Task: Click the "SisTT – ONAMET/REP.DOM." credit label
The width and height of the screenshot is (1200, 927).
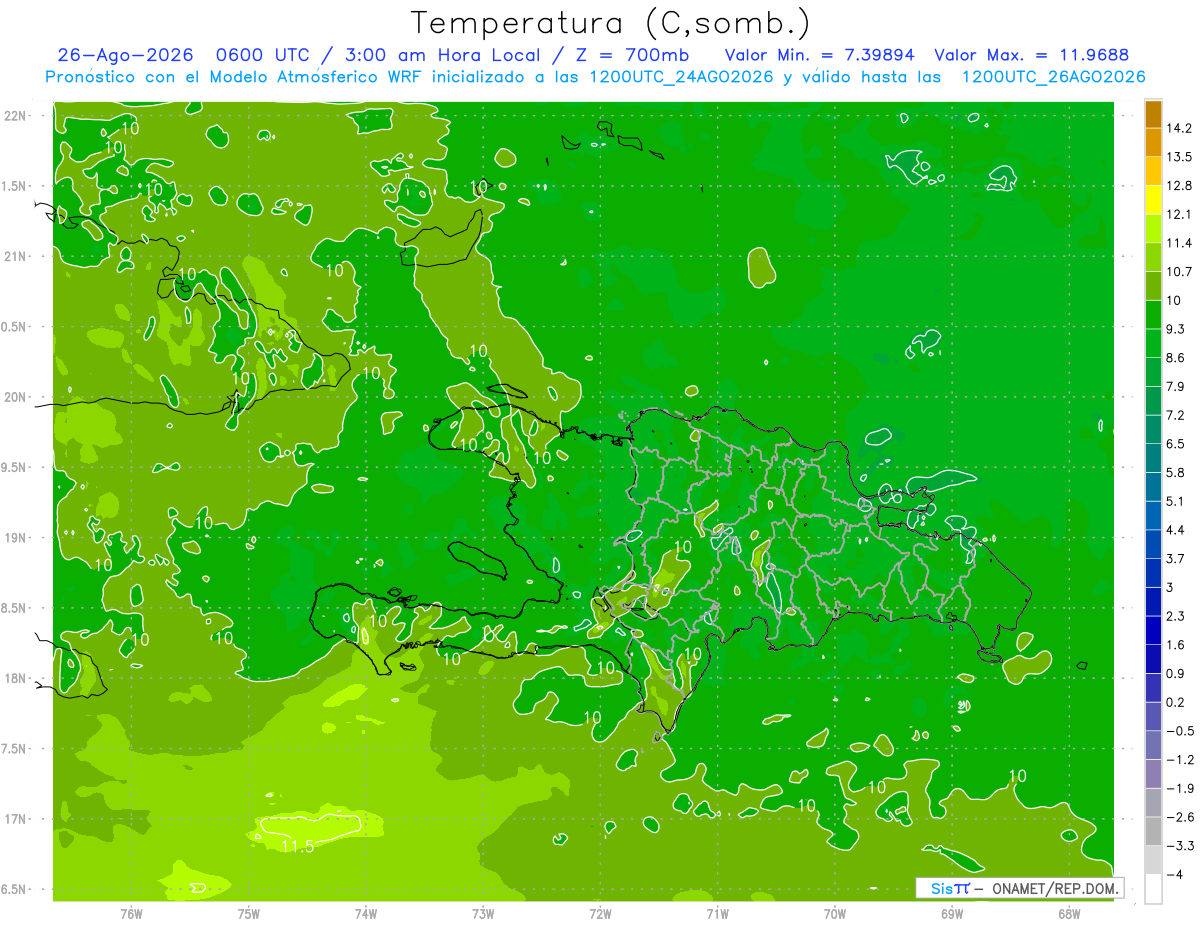Action: 1019,888
